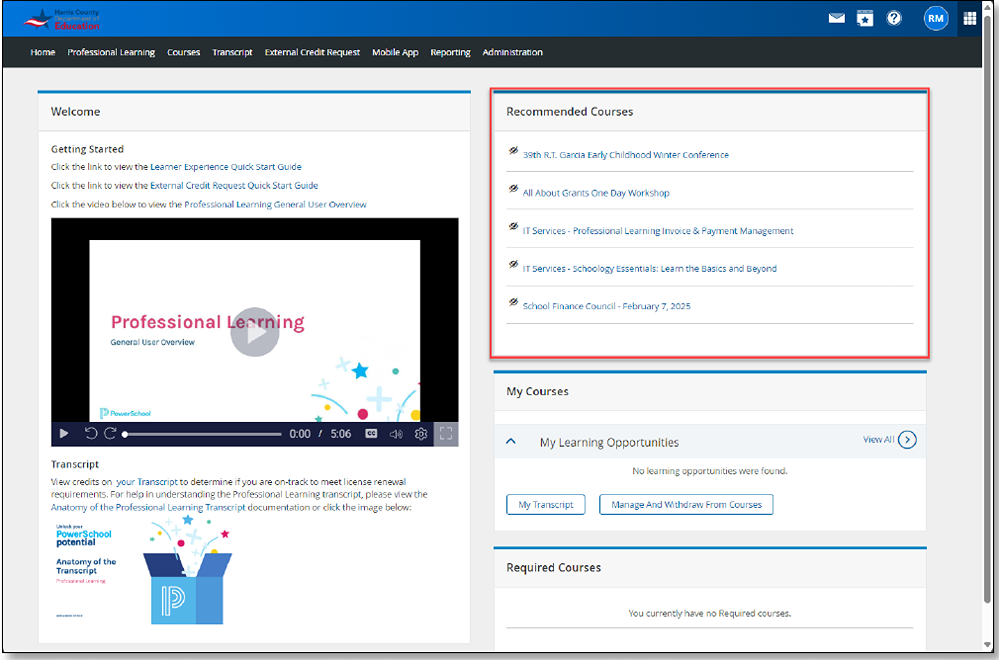Image resolution: width=999 pixels, height=660 pixels.
Task: Open help via the question mark icon
Action: click(894, 18)
